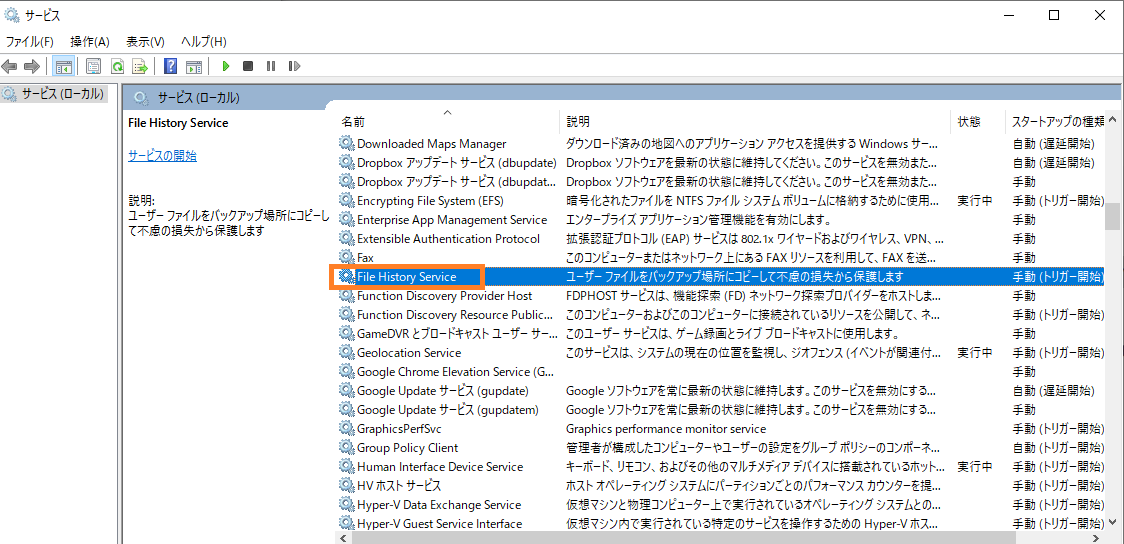Open the Properties toolbar icon
Viewport: 1124px width, 544px height.
tap(93, 67)
